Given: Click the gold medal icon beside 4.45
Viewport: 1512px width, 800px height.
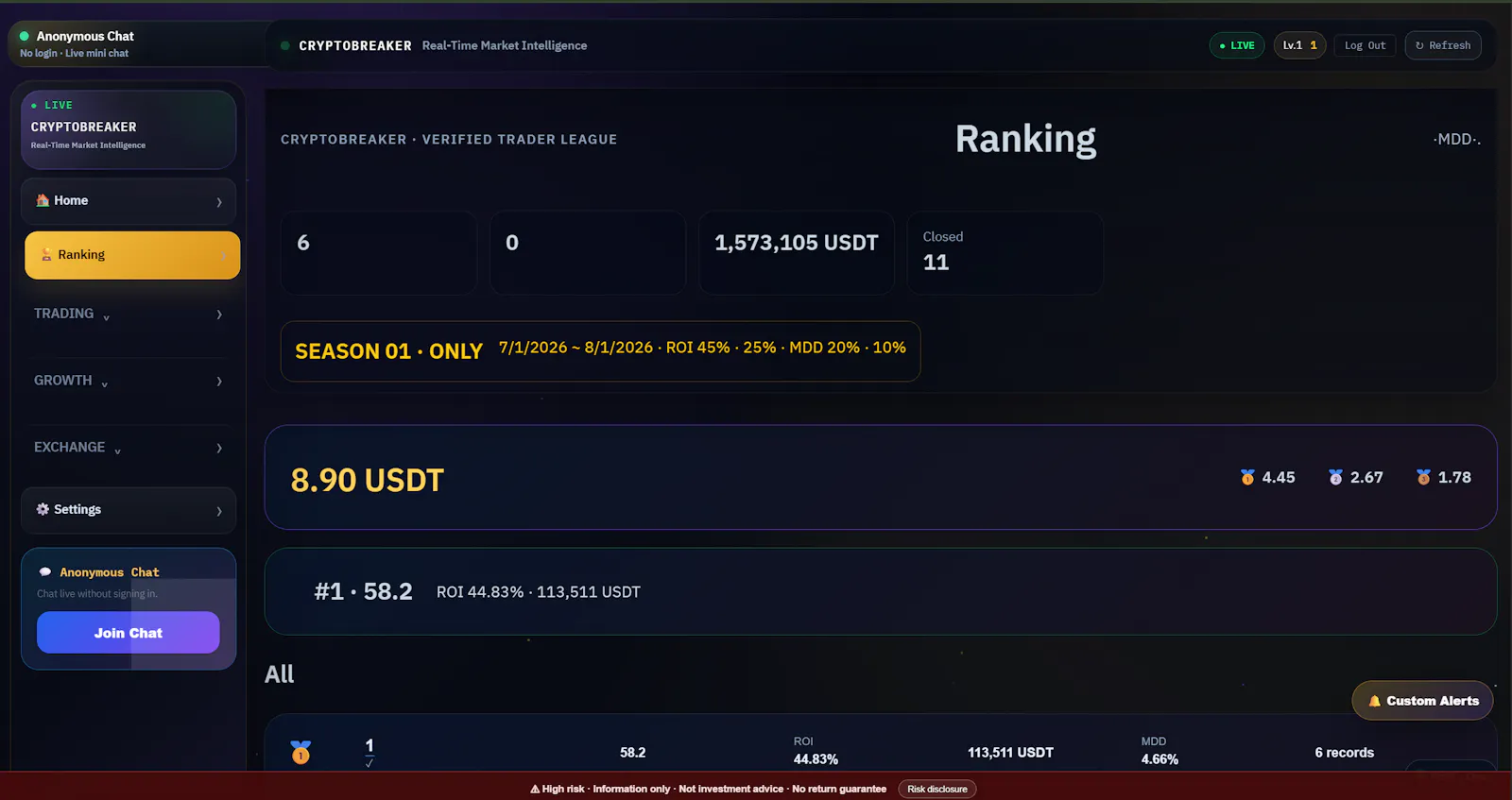Looking at the screenshot, I should (x=1247, y=477).
